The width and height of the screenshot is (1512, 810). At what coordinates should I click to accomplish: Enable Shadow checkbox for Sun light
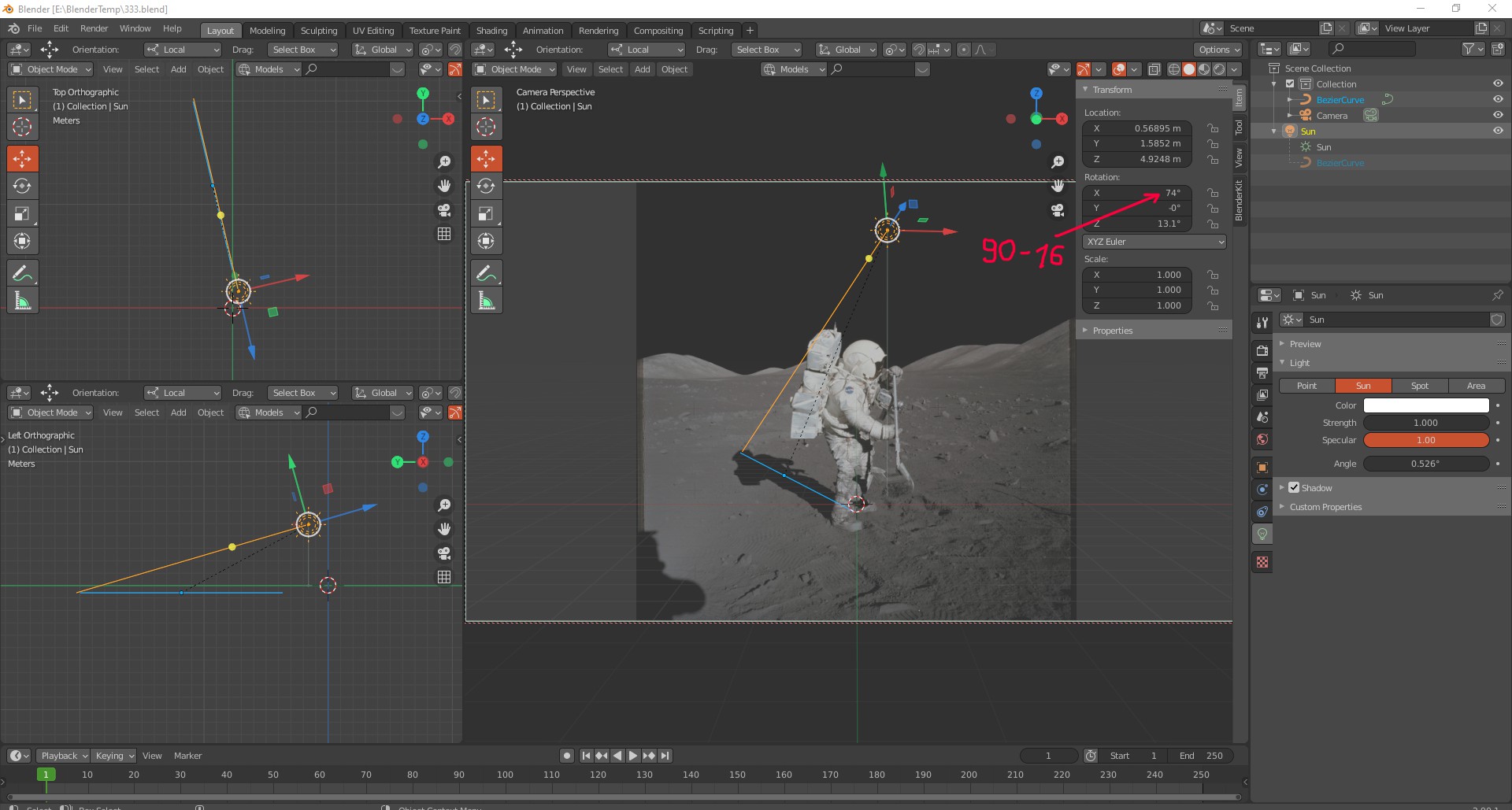1294,488
